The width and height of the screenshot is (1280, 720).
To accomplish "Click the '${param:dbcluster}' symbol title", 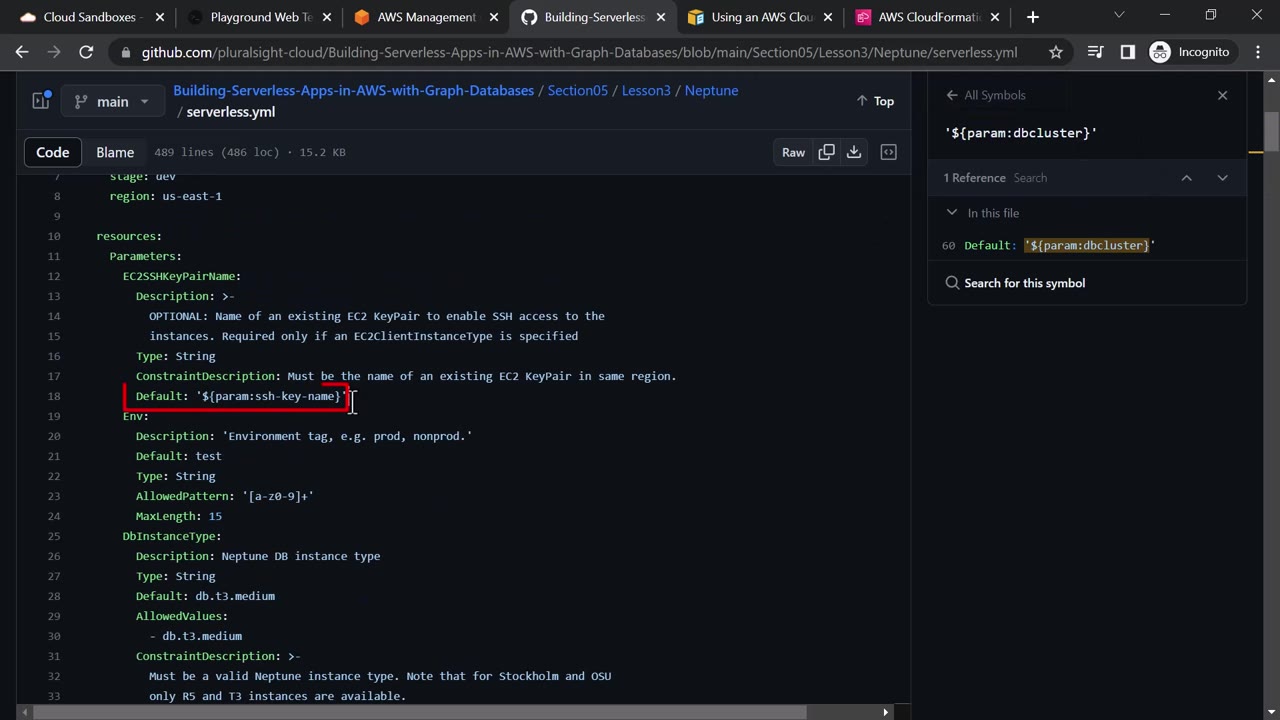I will [x=1021, y=133].
